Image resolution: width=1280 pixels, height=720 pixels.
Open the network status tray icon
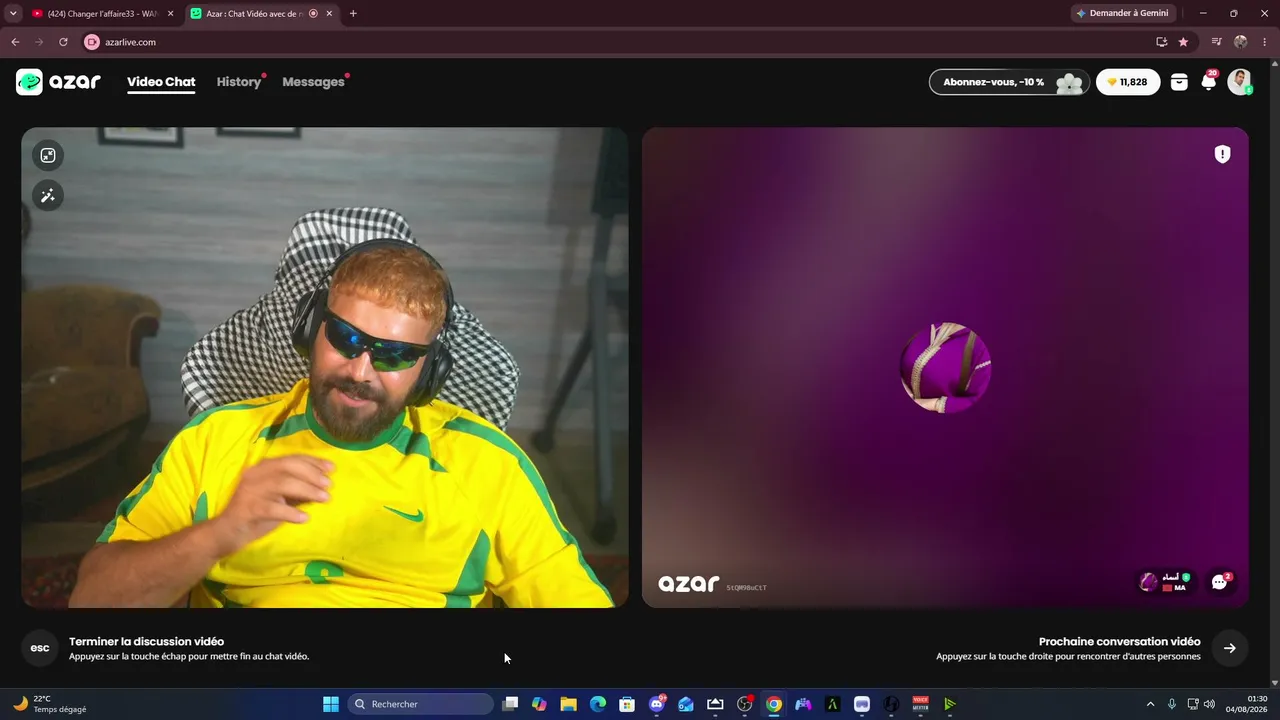(1193, 704)
